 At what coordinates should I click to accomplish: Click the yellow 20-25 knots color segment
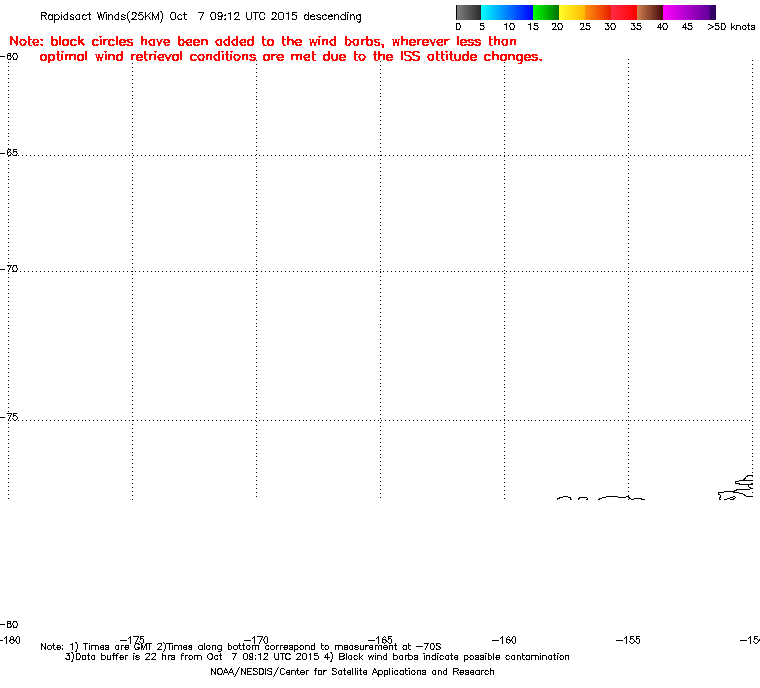(x=572, y=12)
